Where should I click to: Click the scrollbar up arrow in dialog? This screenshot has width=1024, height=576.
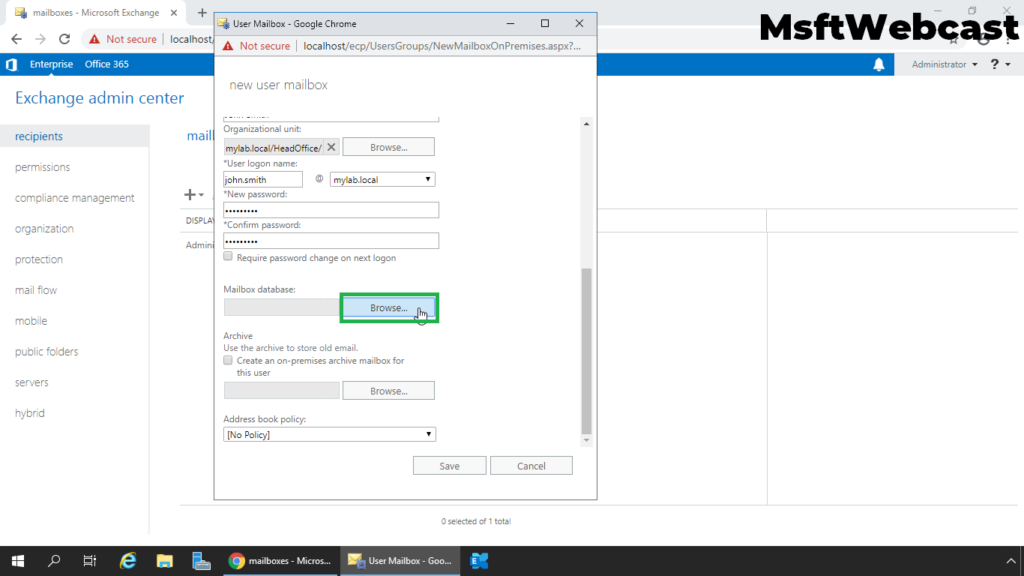coord(586,123)
